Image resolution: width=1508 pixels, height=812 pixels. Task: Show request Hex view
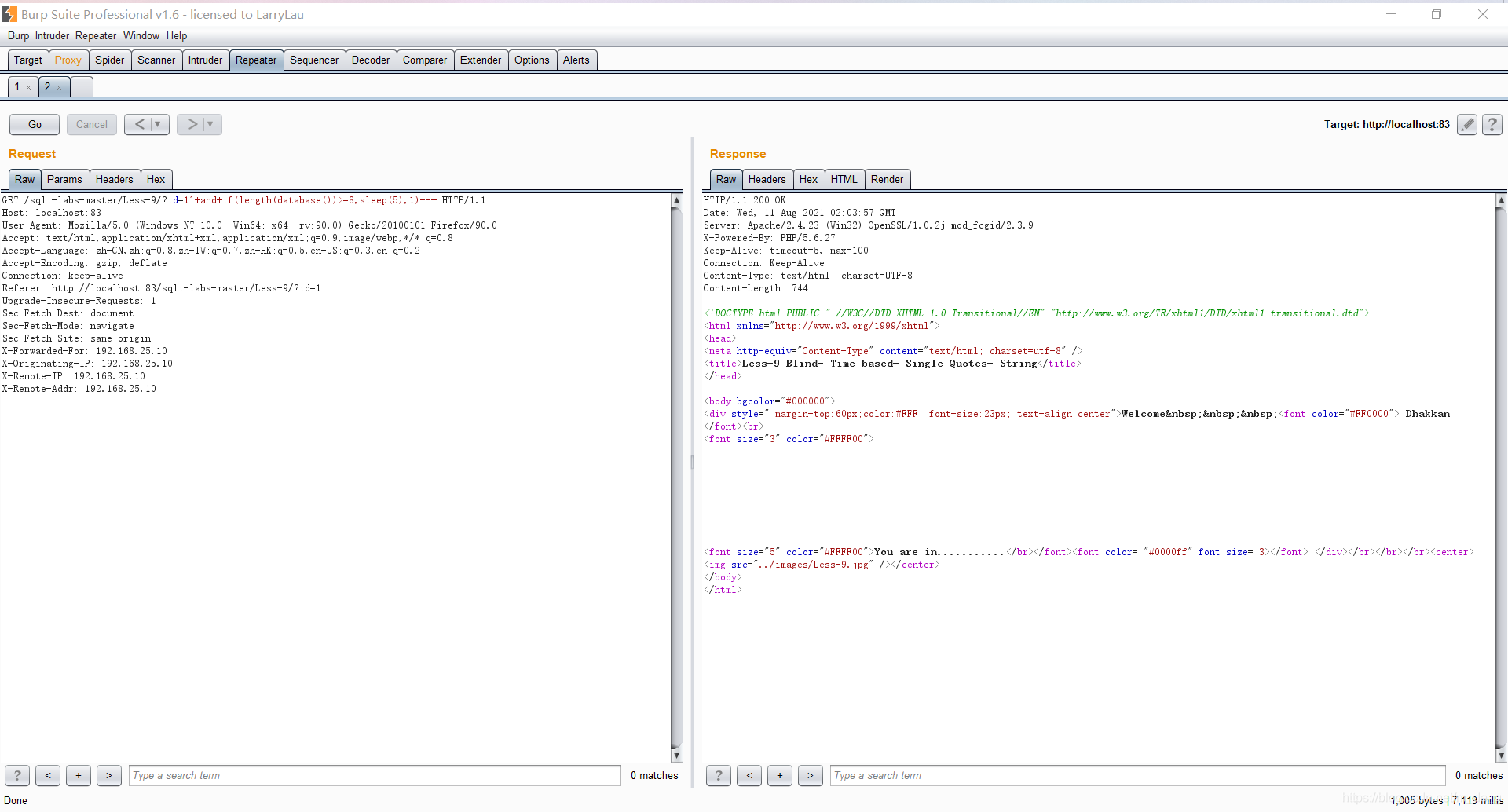156,179
